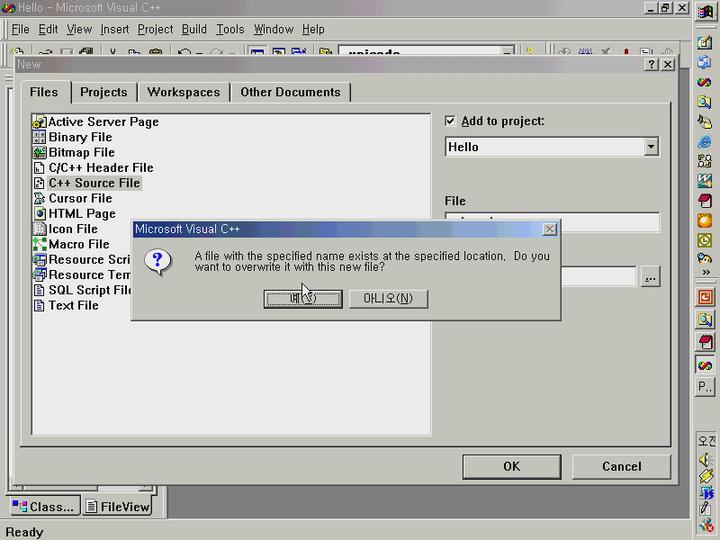
Task: Switch to the PowerPoint taskbar button
Action: pyautogui.click(x=705, y=297)
